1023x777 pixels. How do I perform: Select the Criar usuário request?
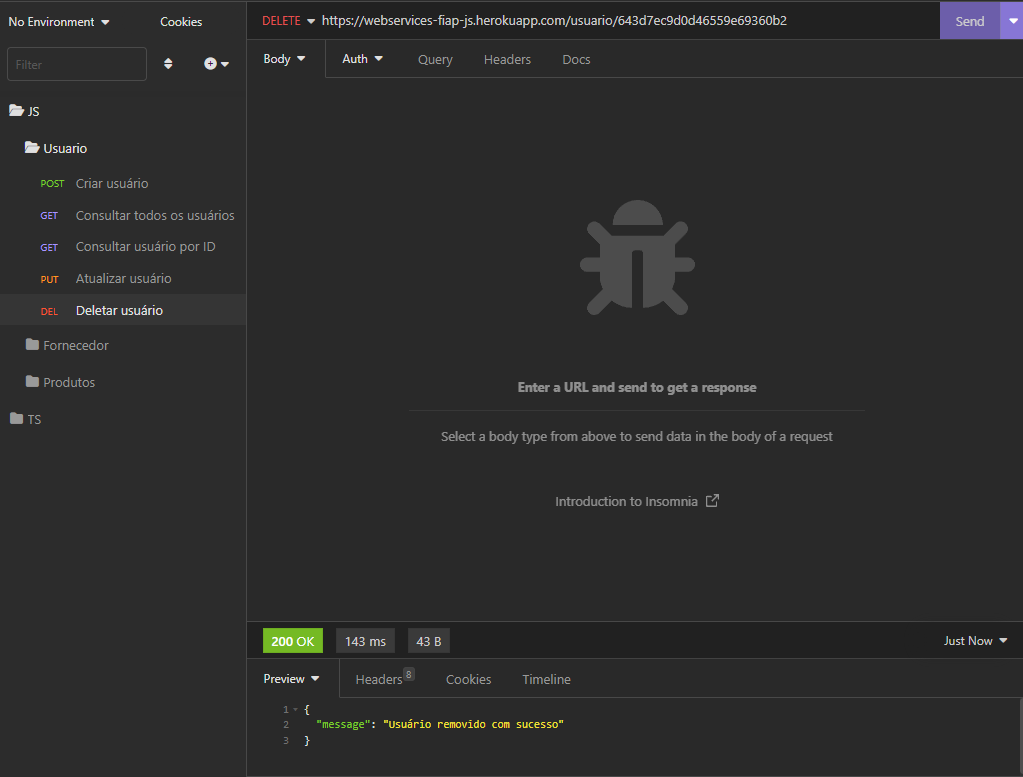tap(111, 183)
